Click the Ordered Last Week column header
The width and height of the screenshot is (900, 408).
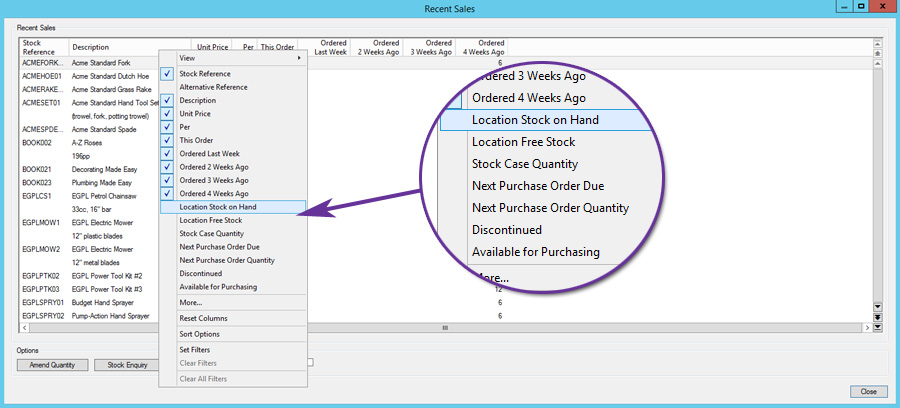(x=324, y=48)
